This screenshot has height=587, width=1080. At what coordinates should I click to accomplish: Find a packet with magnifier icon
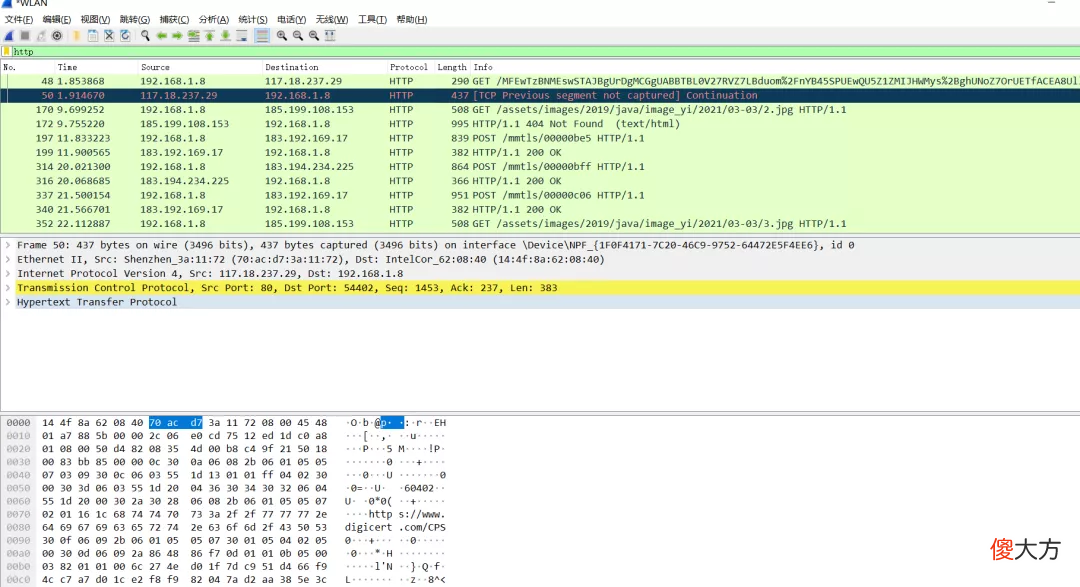click(145, 36)
